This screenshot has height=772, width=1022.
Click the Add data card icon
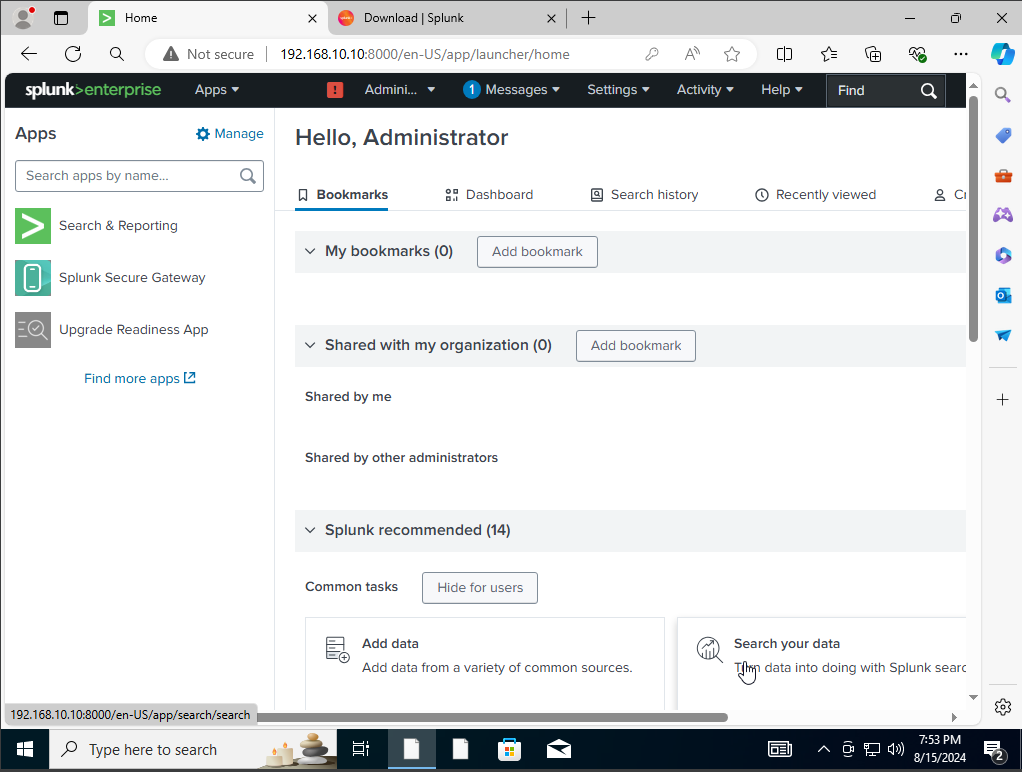(337, 649)
